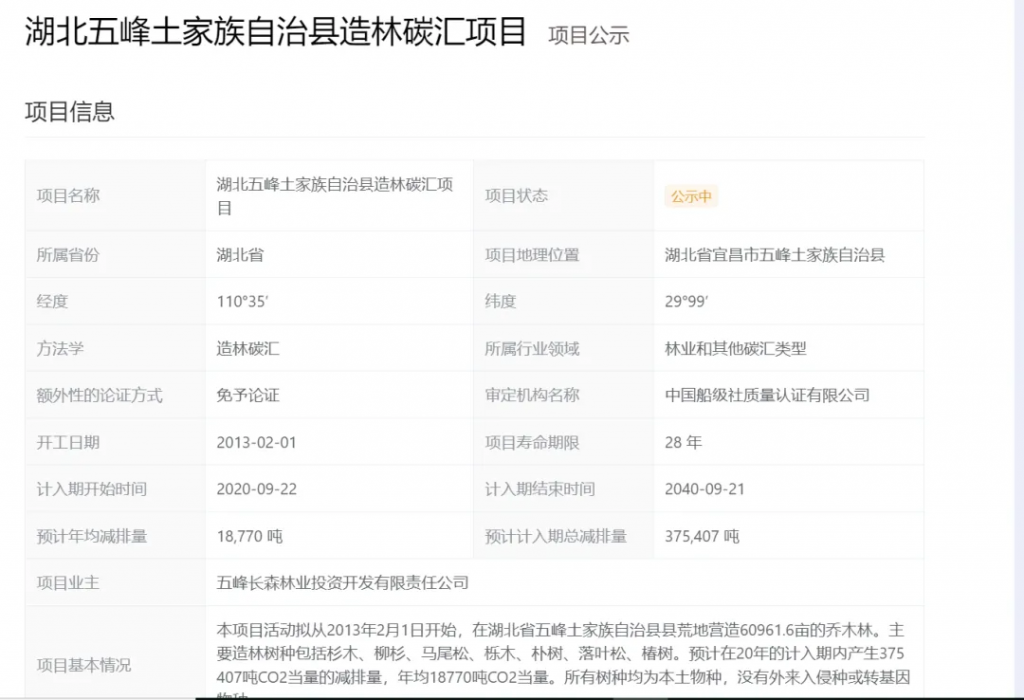The height and width of the screenshot is (700, 1024).
Task: Click owner 五峰长森林业投资开发有限责任公司
Action: click(x=342, y=582)
